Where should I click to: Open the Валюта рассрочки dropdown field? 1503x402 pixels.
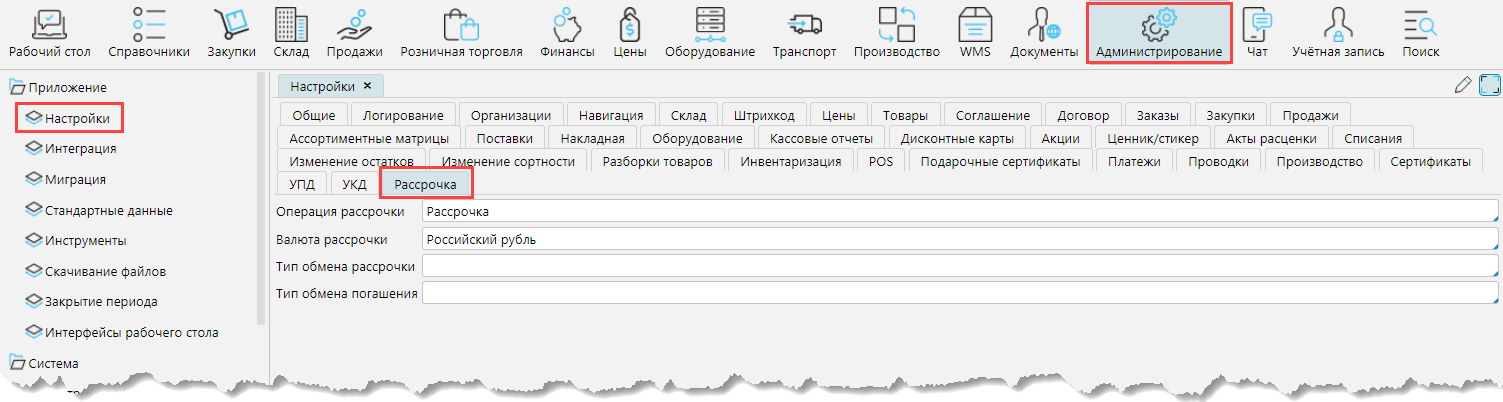click(959, 240)
